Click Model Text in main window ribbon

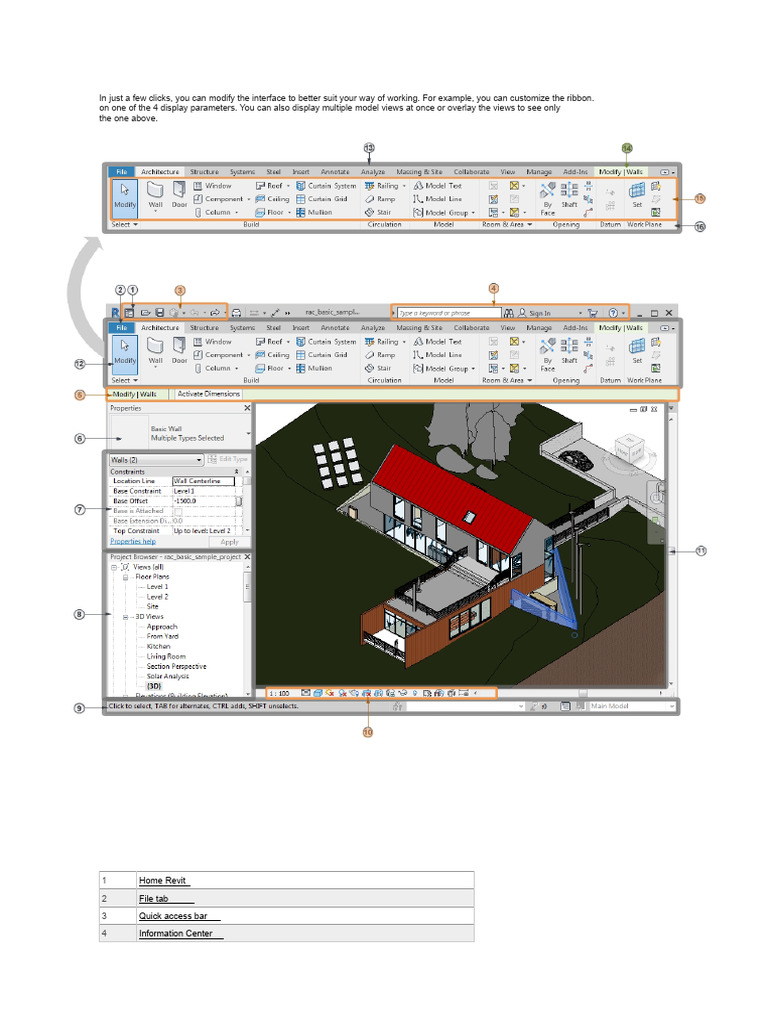[x=438, y=342]
